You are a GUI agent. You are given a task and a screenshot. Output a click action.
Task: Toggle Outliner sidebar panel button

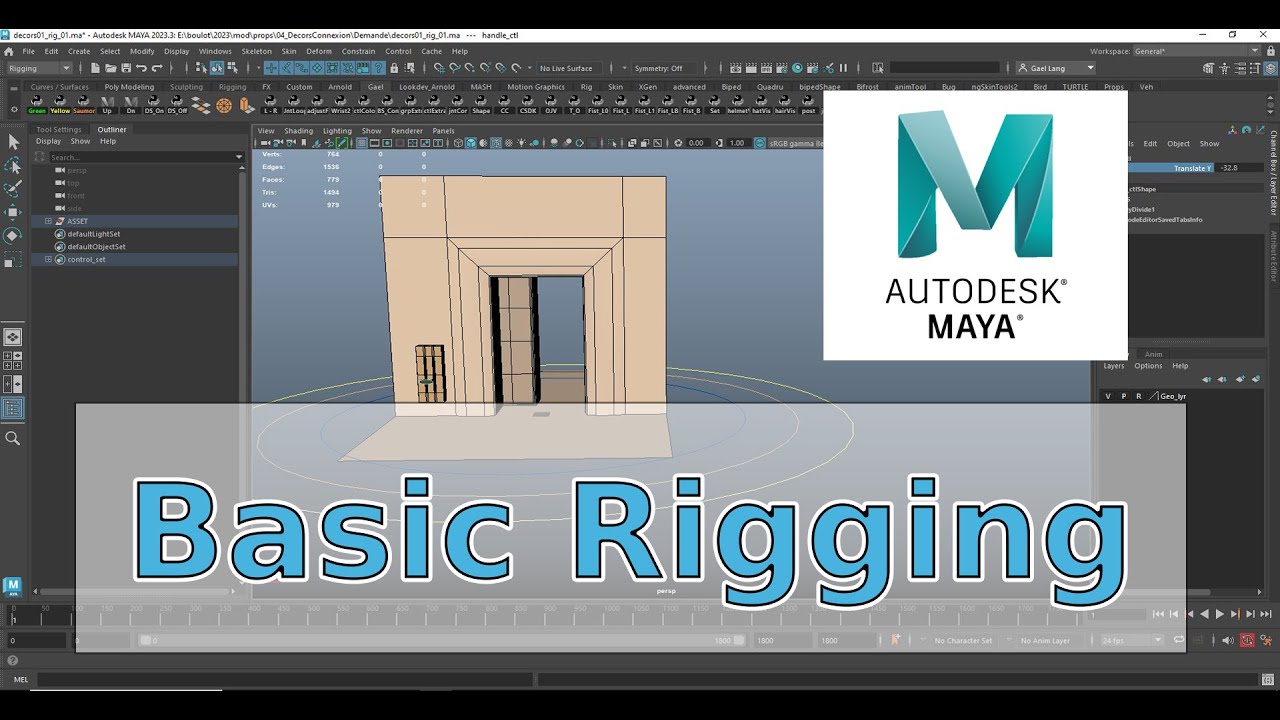(x=13, y=408)
